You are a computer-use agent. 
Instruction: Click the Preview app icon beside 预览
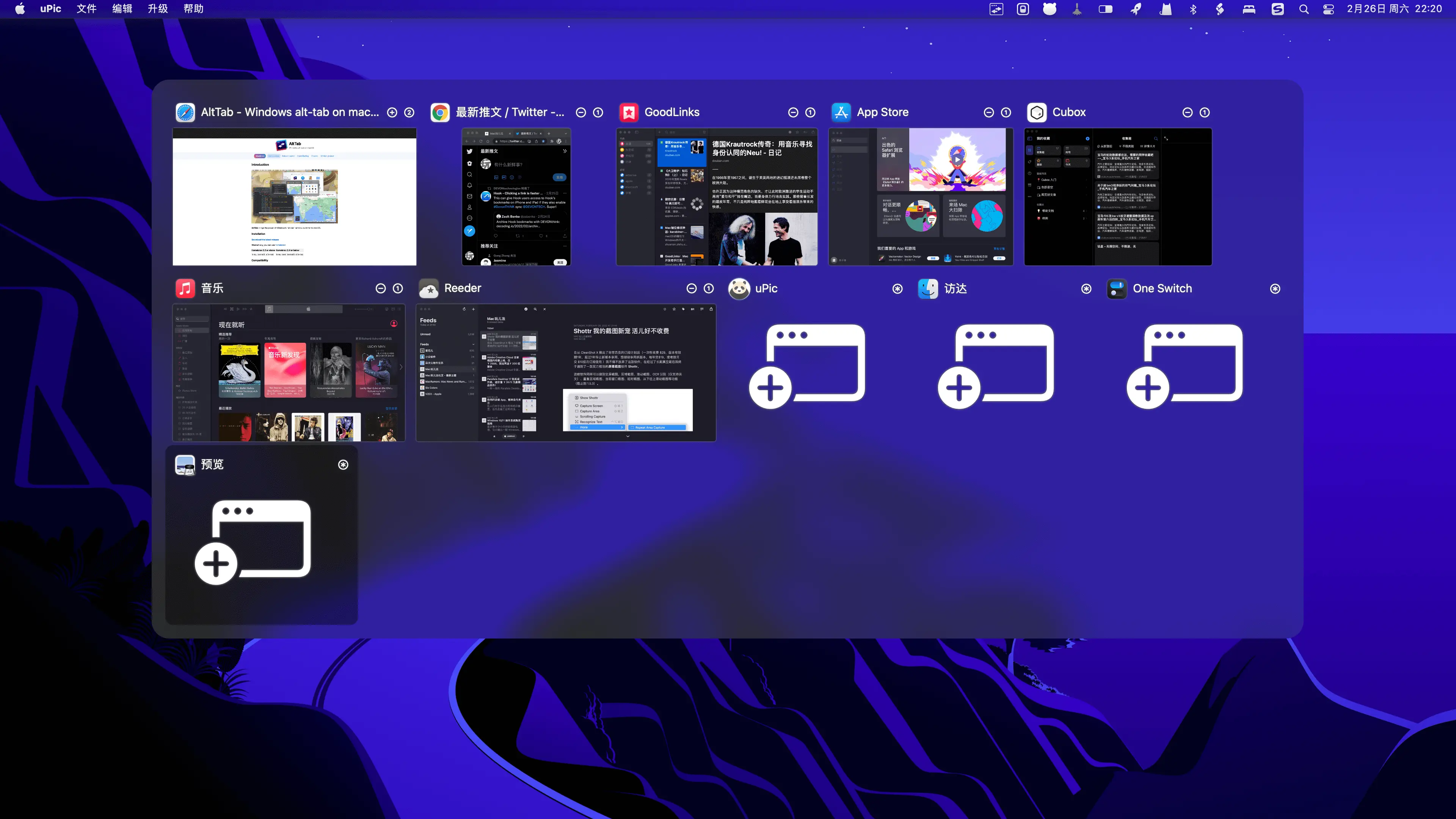tap(185, 464)
